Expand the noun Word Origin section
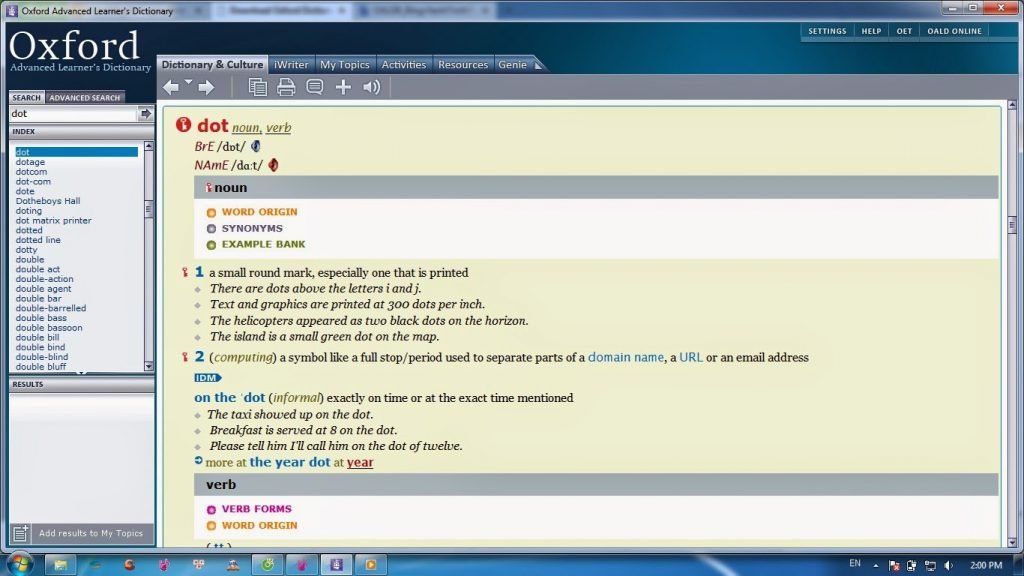The height and width of the screenshot is (576, 1024). pos(258,212)
